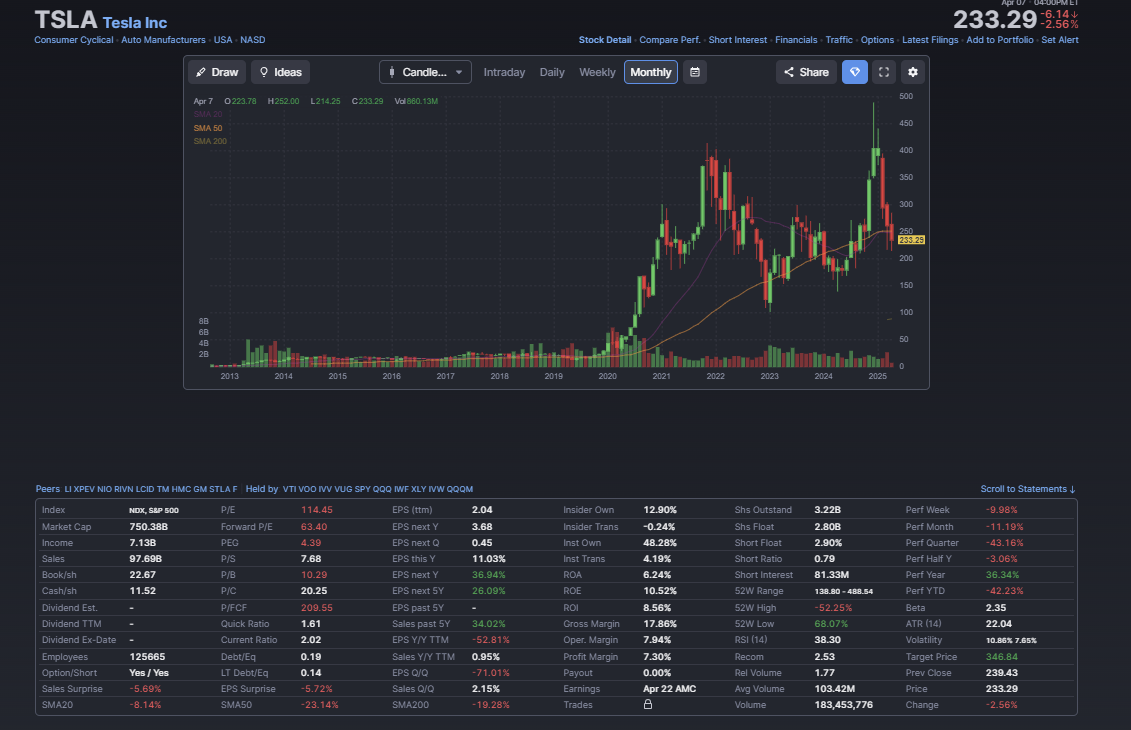This screenshot has width=1131, height=730.
Task: Switch to Daily timeframe
Action: [x=552, y=72]
